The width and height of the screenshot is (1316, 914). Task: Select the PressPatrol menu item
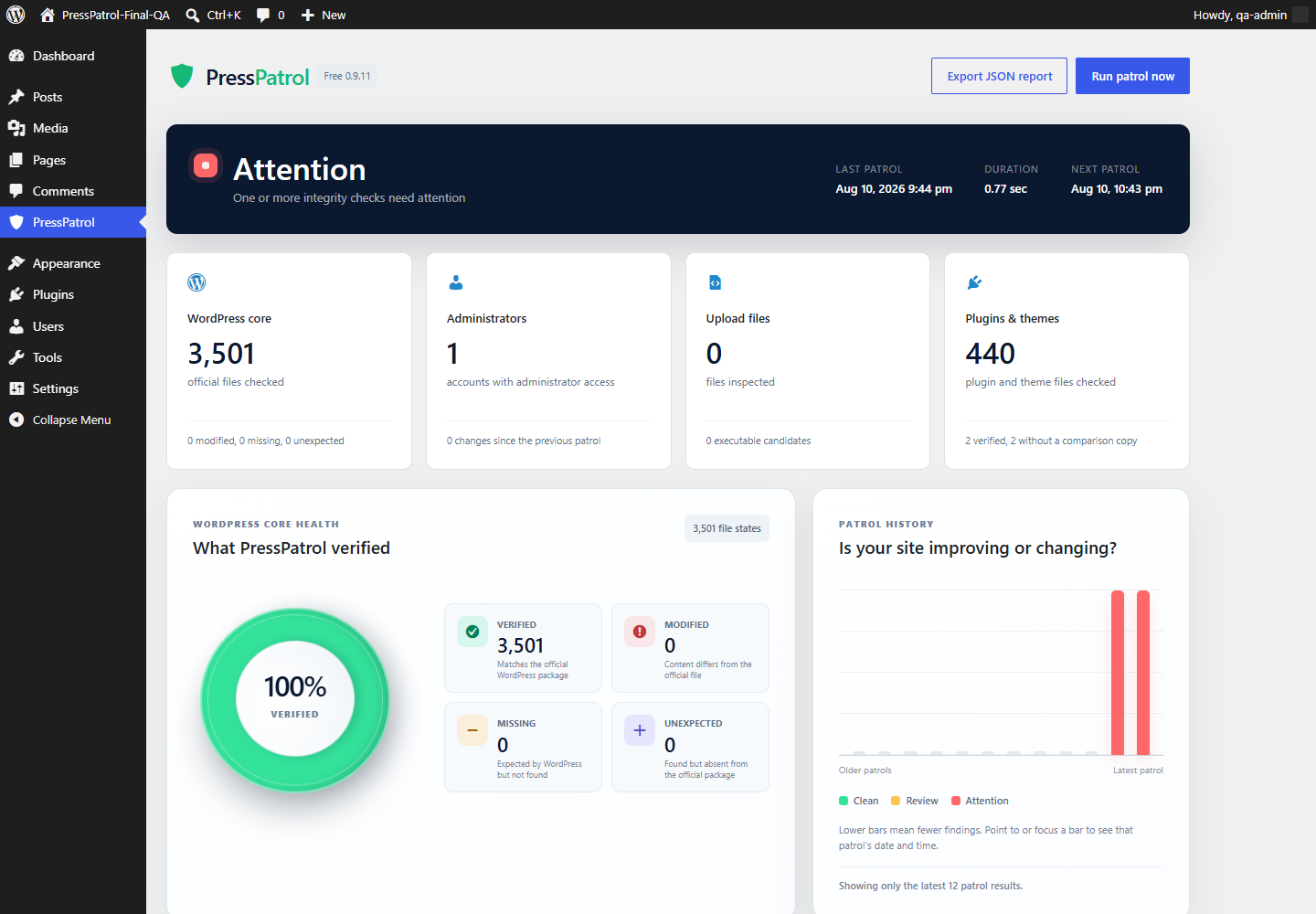click(x=73, y=222)
